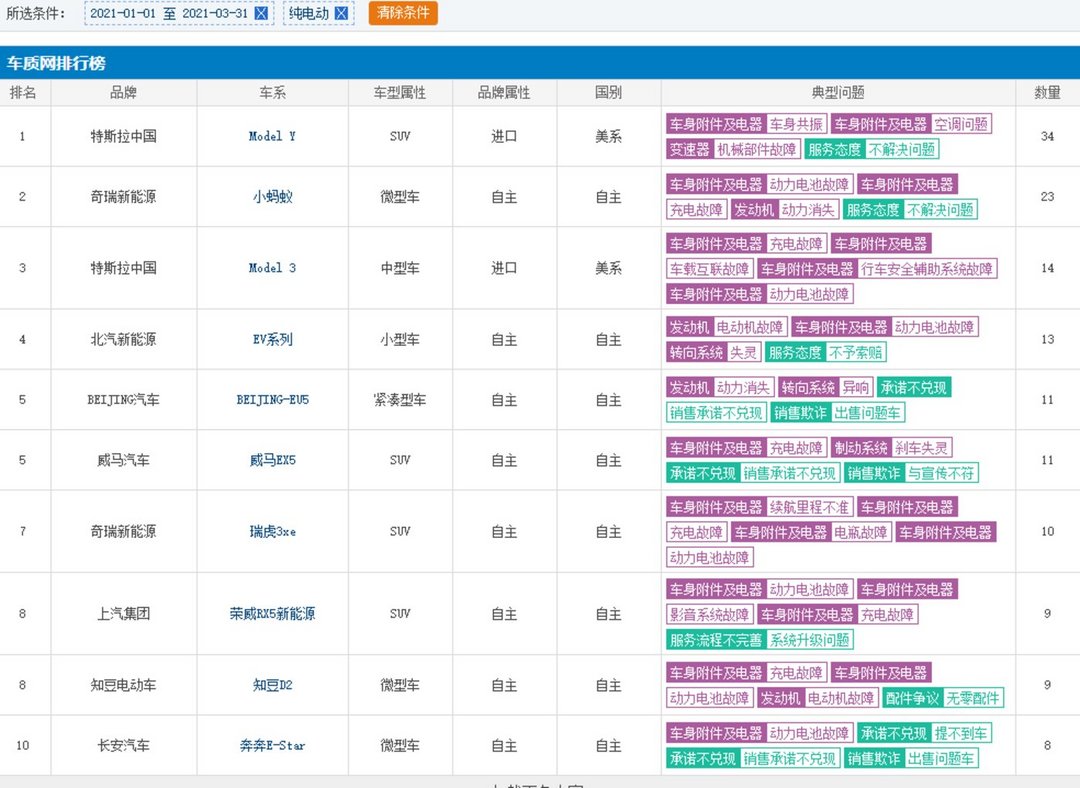Click 上汽集团 brand cell
This screenshot has height=788, width=1080.
click(123, 614)
